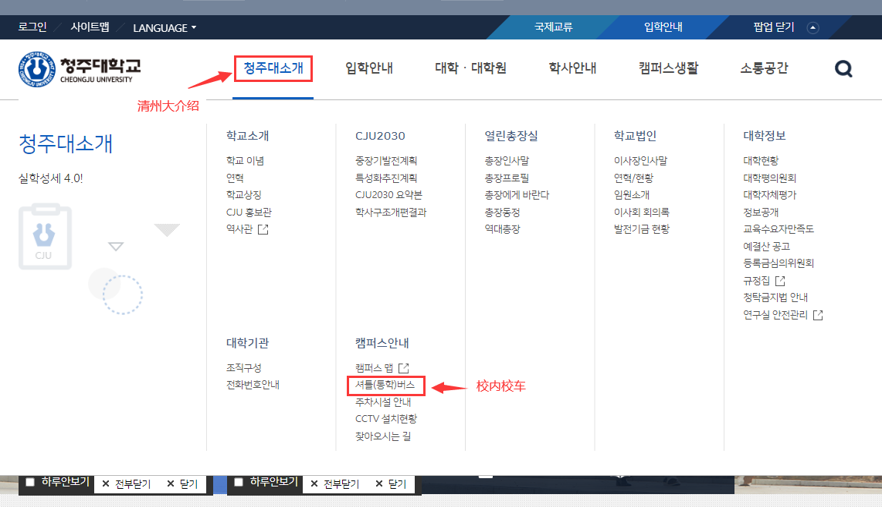
Task: Go to 국제교류 in top bar
Action: pyautogui.click(x=554, y=27)
